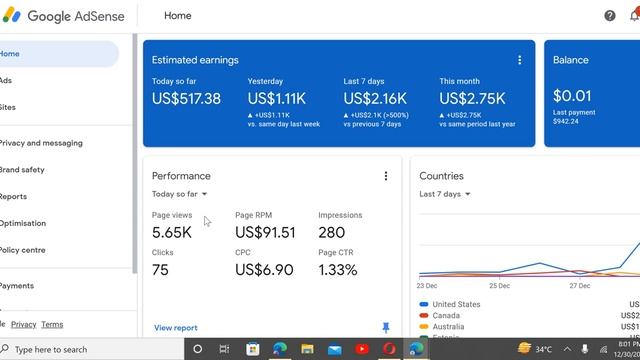Show hidden tray icons chevron
This screenshot has height=360, width=640.
point(567,349)
